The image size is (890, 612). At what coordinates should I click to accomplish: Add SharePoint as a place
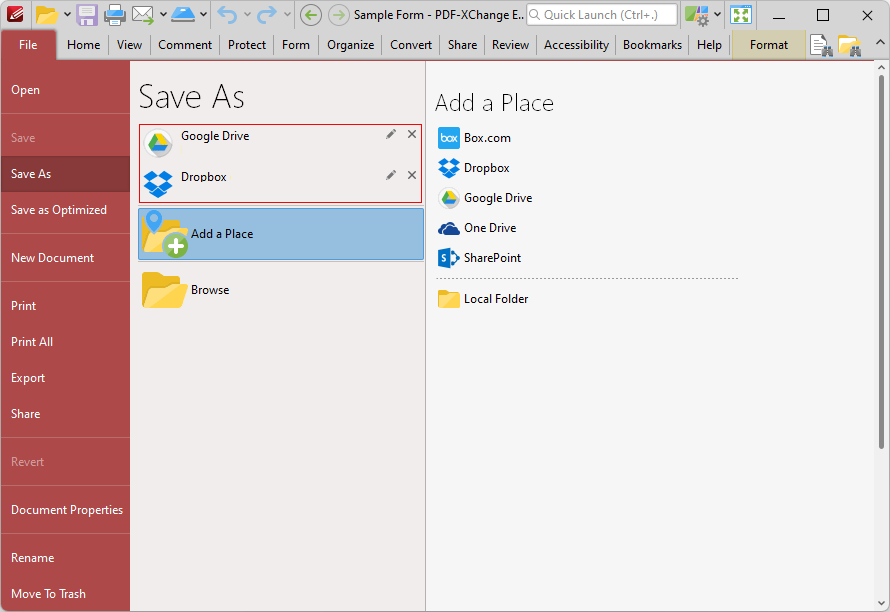point(480,258)
